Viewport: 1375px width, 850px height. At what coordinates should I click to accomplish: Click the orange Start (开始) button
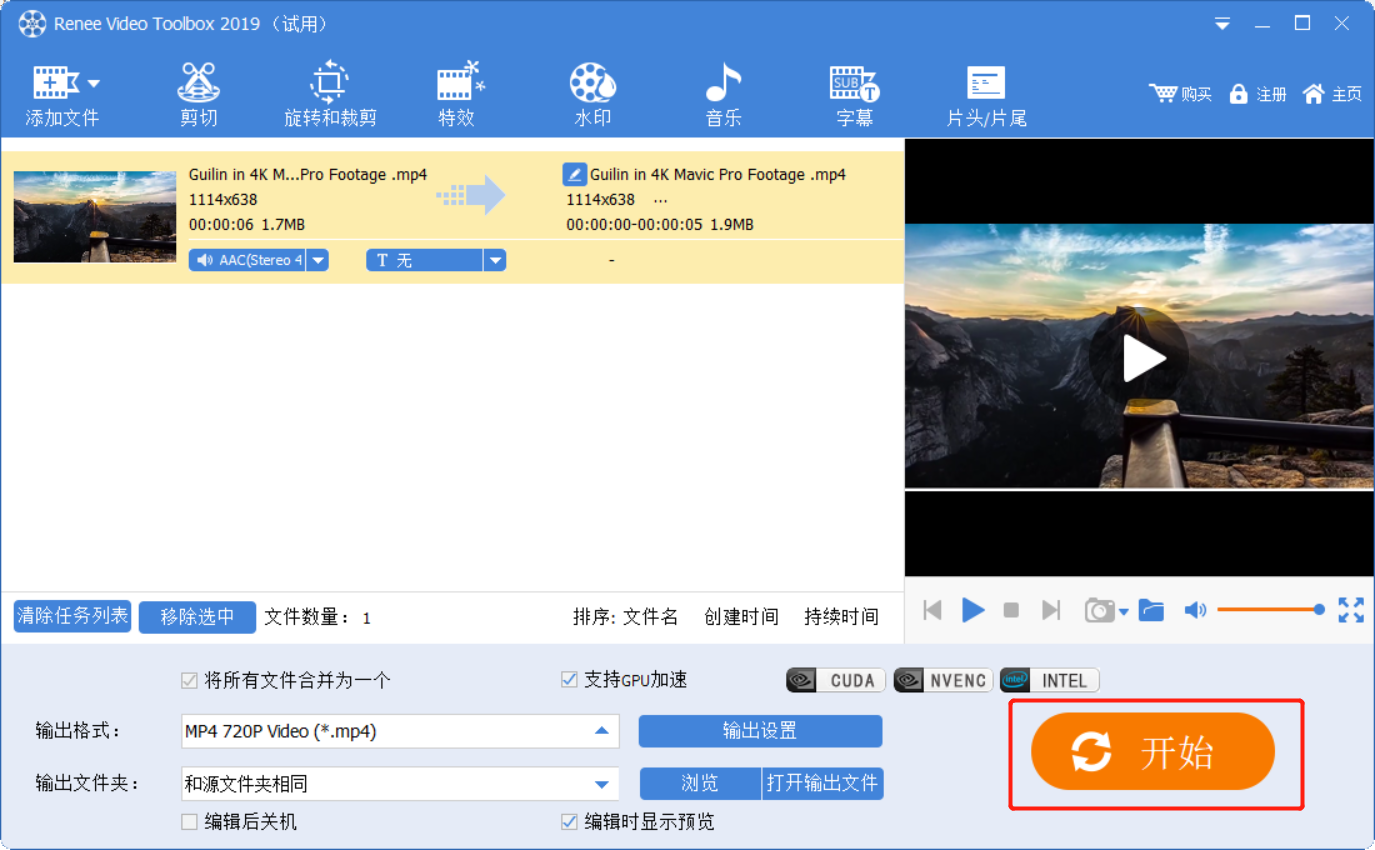(x=1153, y=752)
